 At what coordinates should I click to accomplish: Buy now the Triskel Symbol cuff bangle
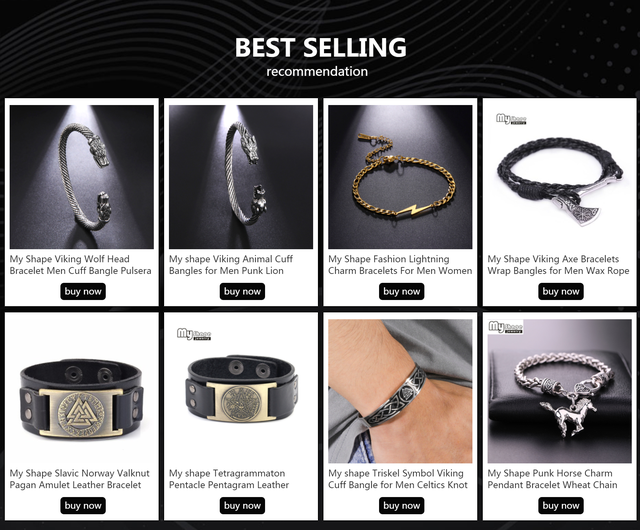click(402, 506)
